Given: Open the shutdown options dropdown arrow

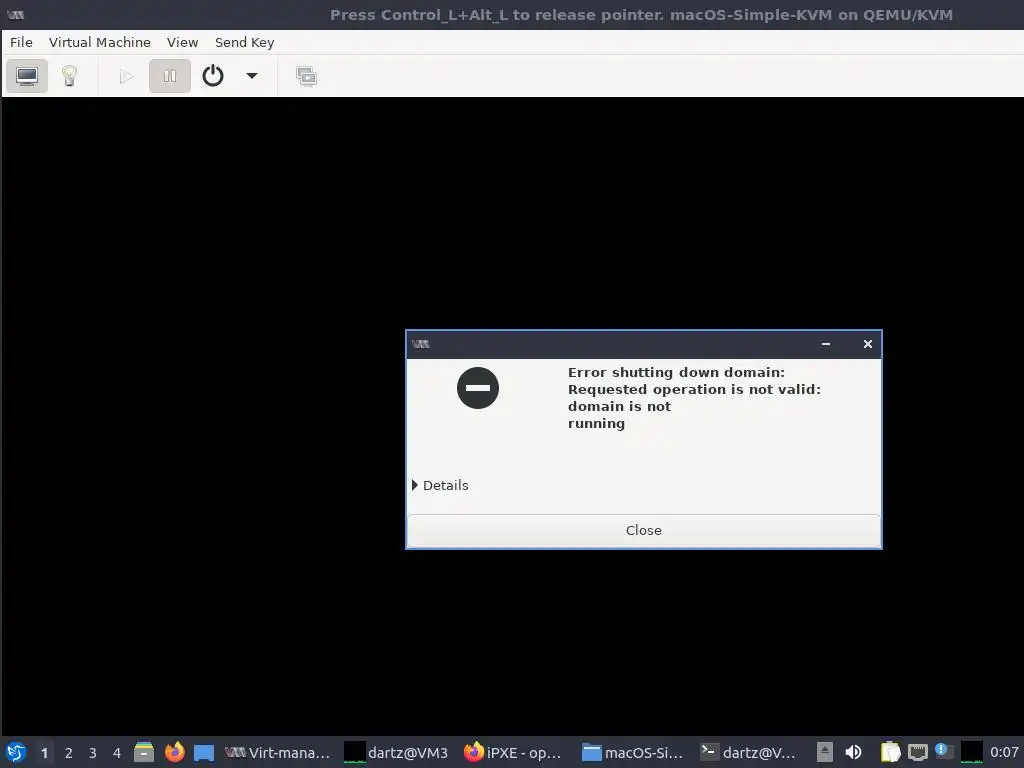Looking at the screenshot, I should tap(251, 76).
